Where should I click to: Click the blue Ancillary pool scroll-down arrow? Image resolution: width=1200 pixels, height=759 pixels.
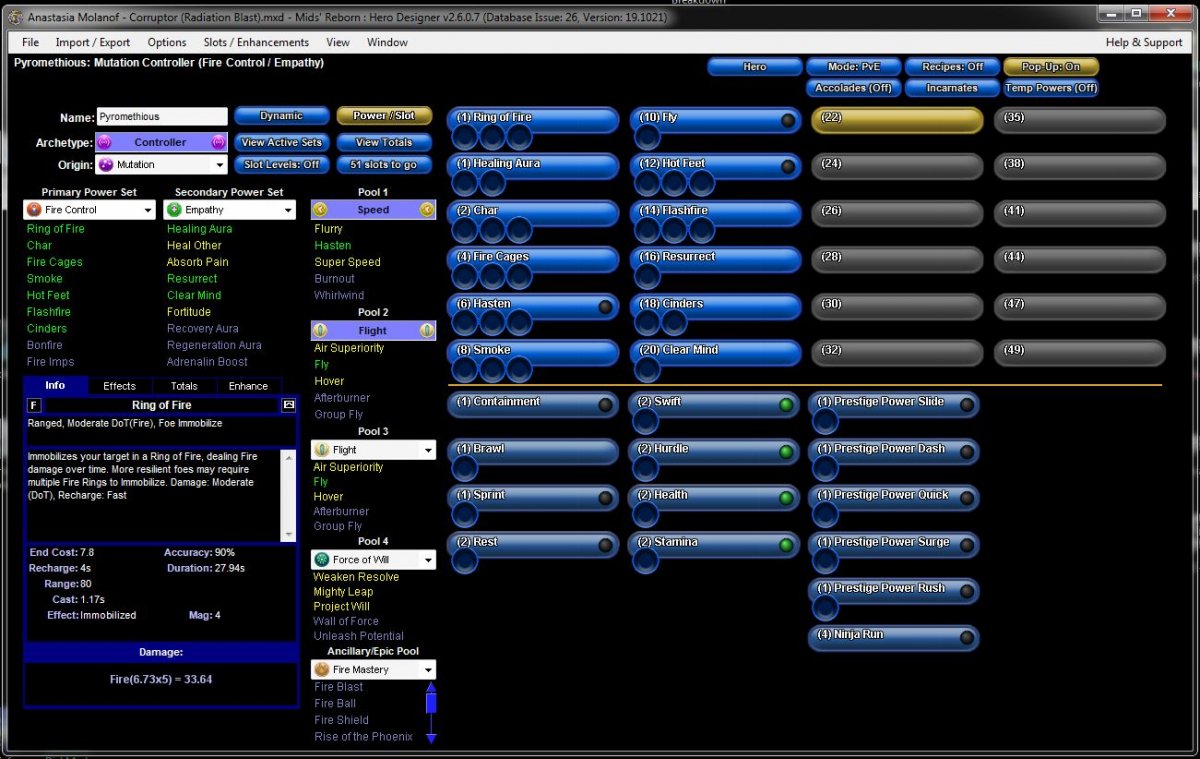tap(432, 738)
